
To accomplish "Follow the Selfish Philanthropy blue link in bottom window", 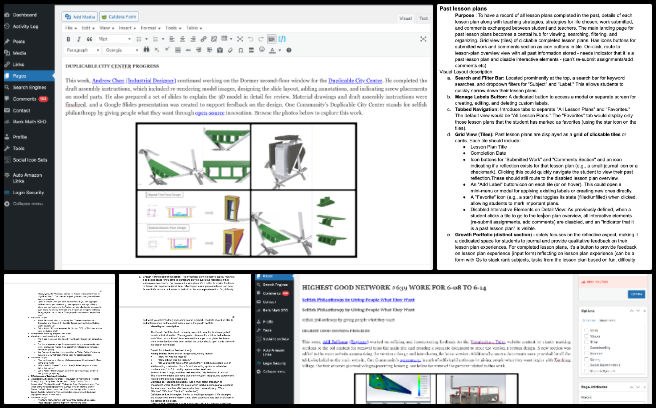I will point(358,300).
